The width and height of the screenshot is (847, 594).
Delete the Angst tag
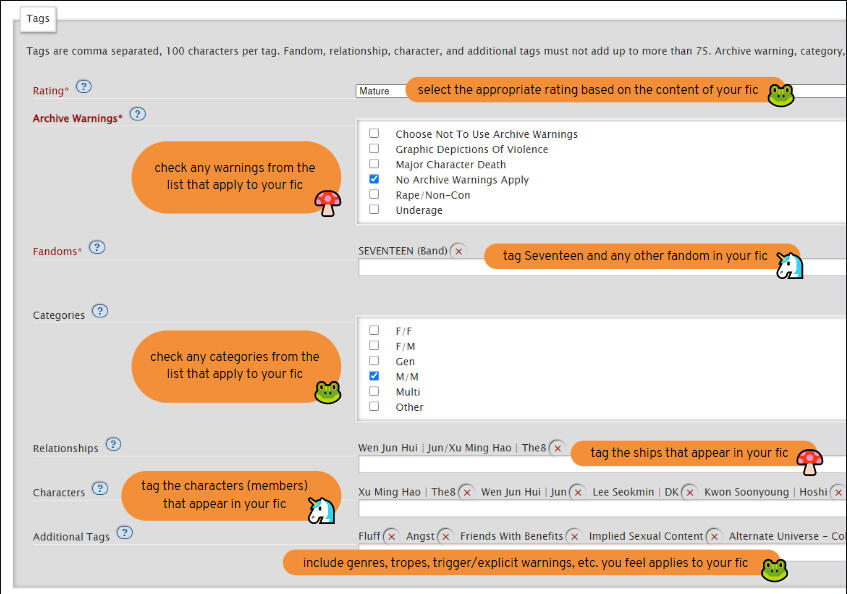(445, 537)
